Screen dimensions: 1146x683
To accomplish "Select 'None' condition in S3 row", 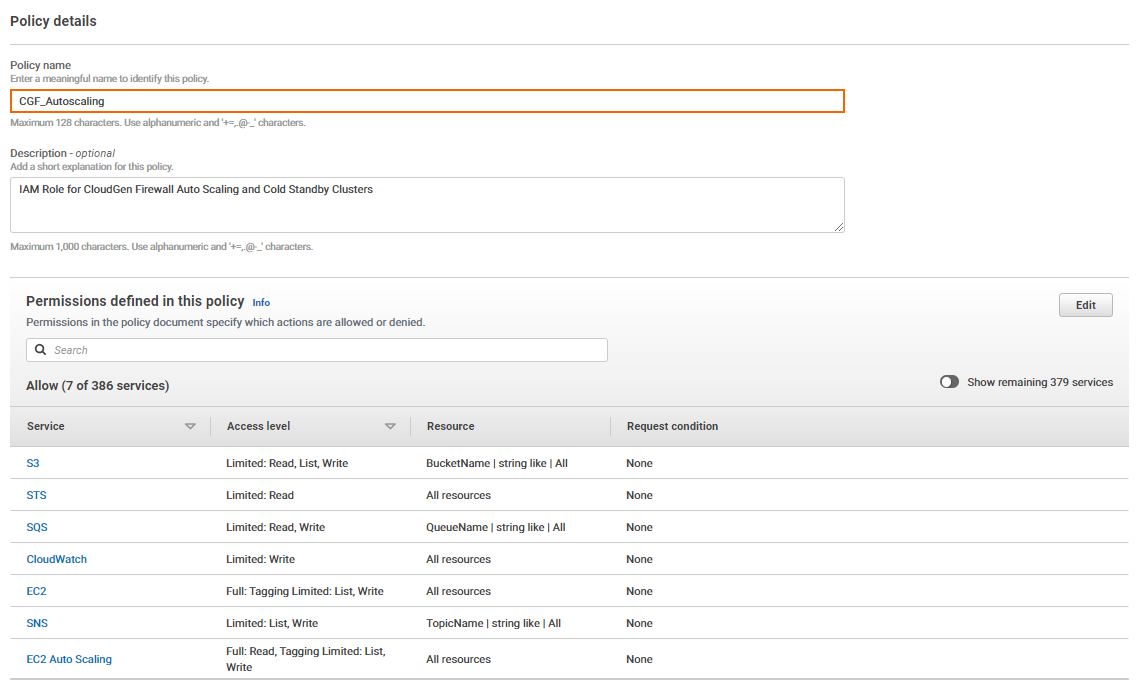I will pyautogui.click(x=640, y=463).
